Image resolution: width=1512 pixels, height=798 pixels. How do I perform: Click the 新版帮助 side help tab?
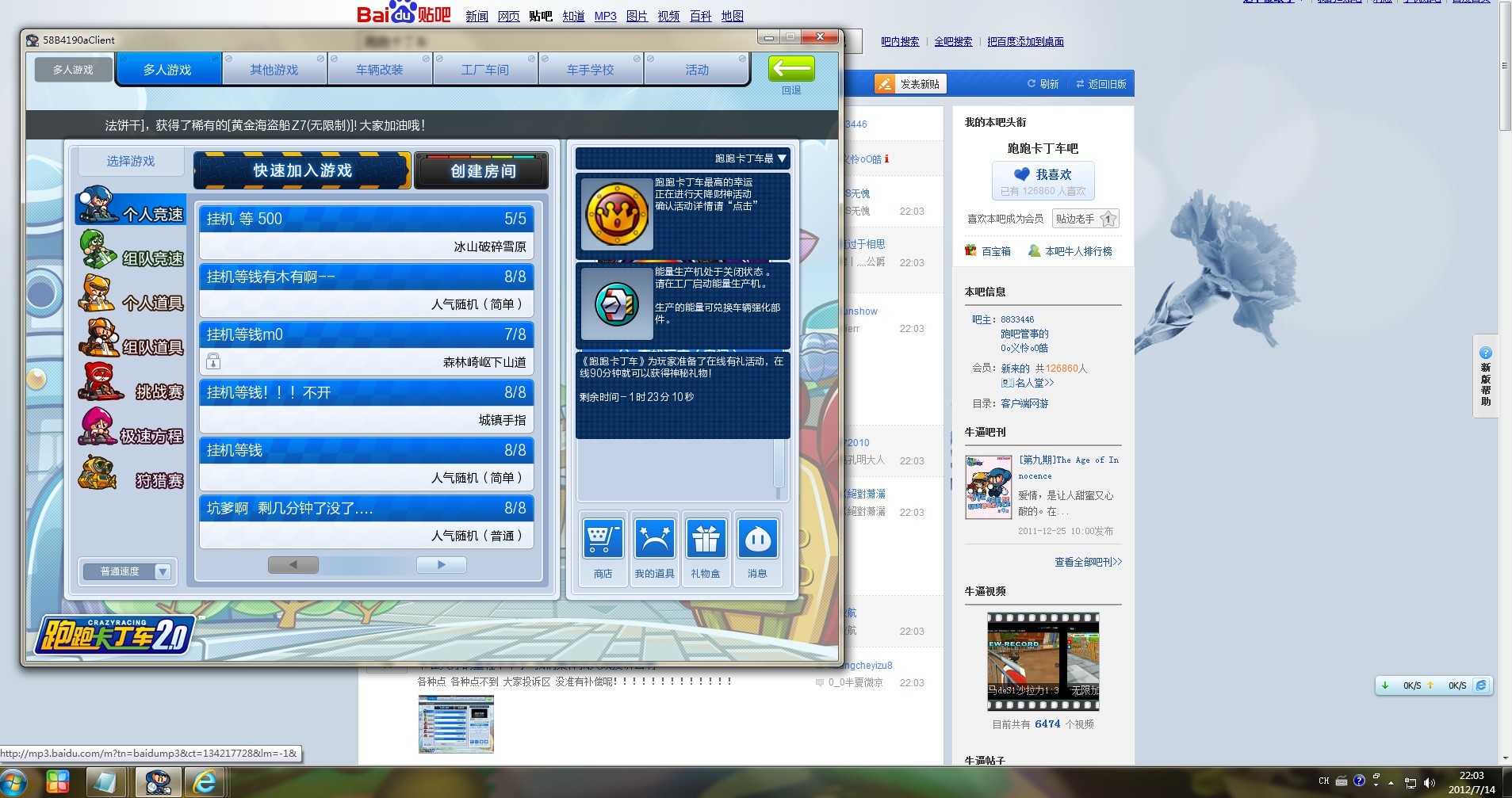[x=1486, y=377]
